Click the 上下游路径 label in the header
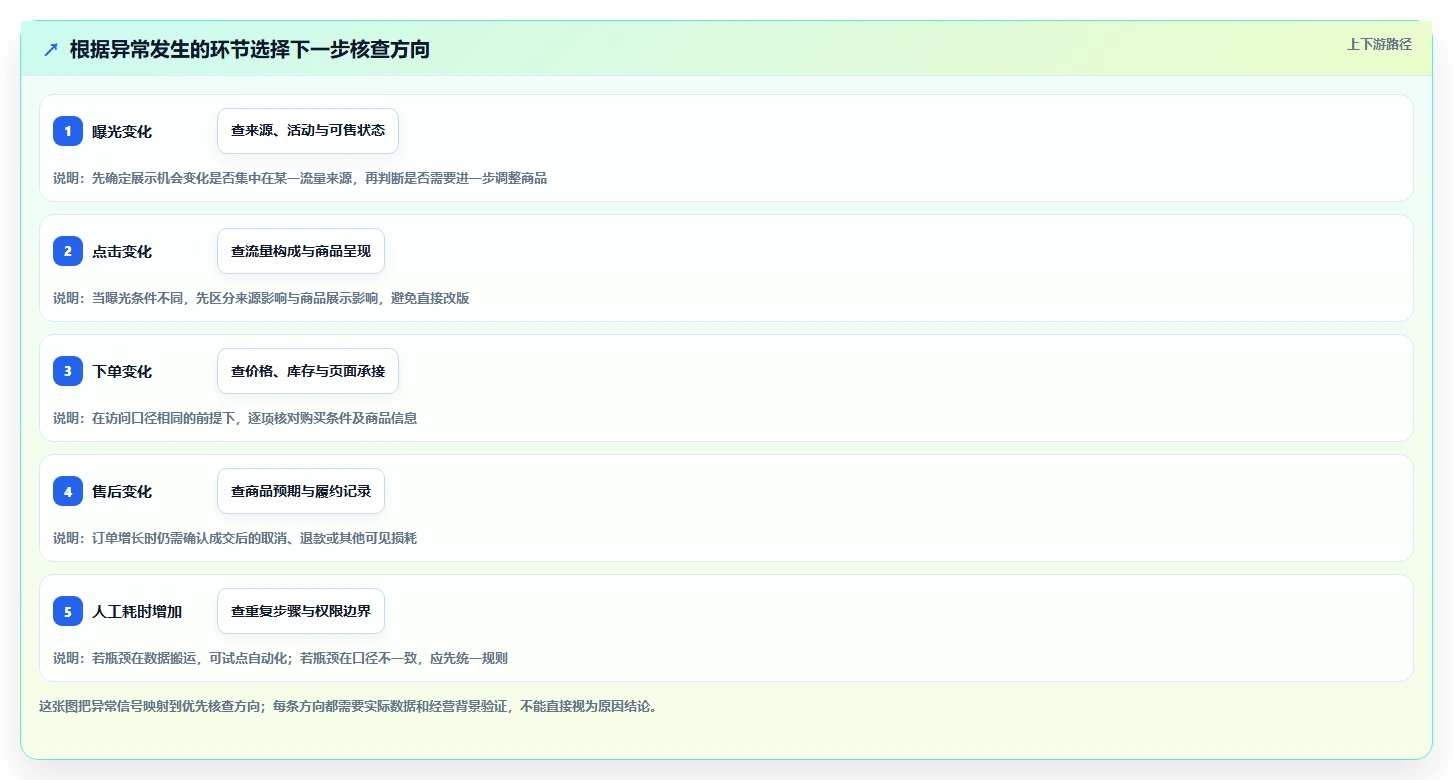Screen dimensions: 1453x780 pyautogui.click(x=1379, y=44)
